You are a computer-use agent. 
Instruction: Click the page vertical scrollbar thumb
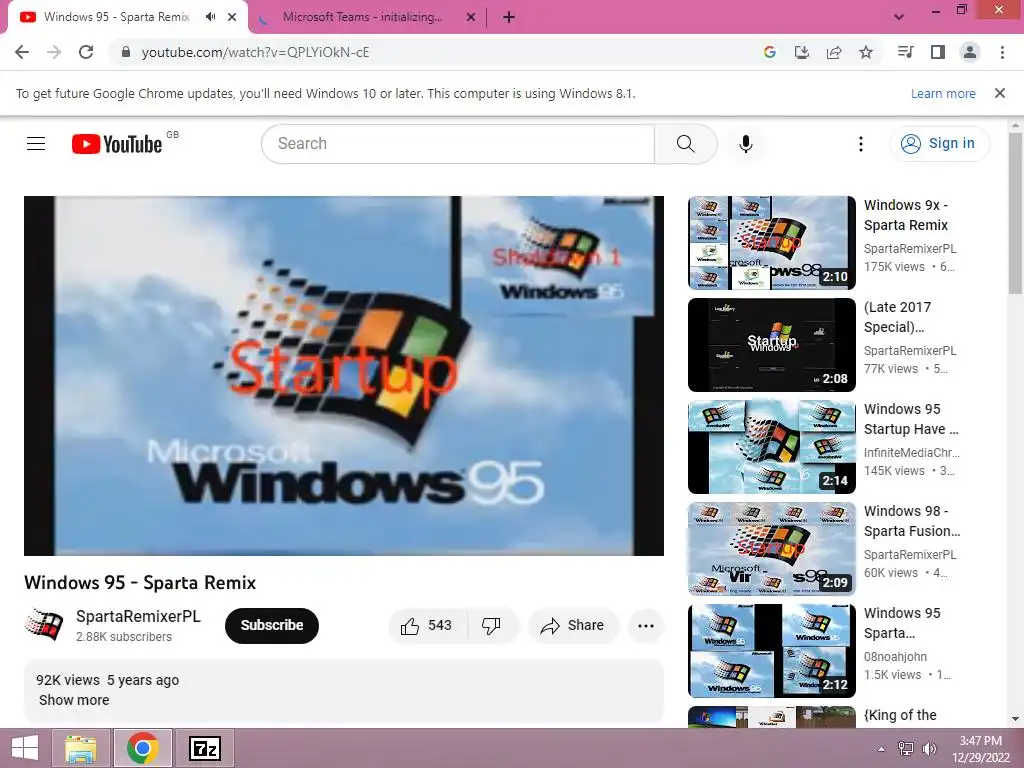pyautogui.click(x=1016, y=214)
